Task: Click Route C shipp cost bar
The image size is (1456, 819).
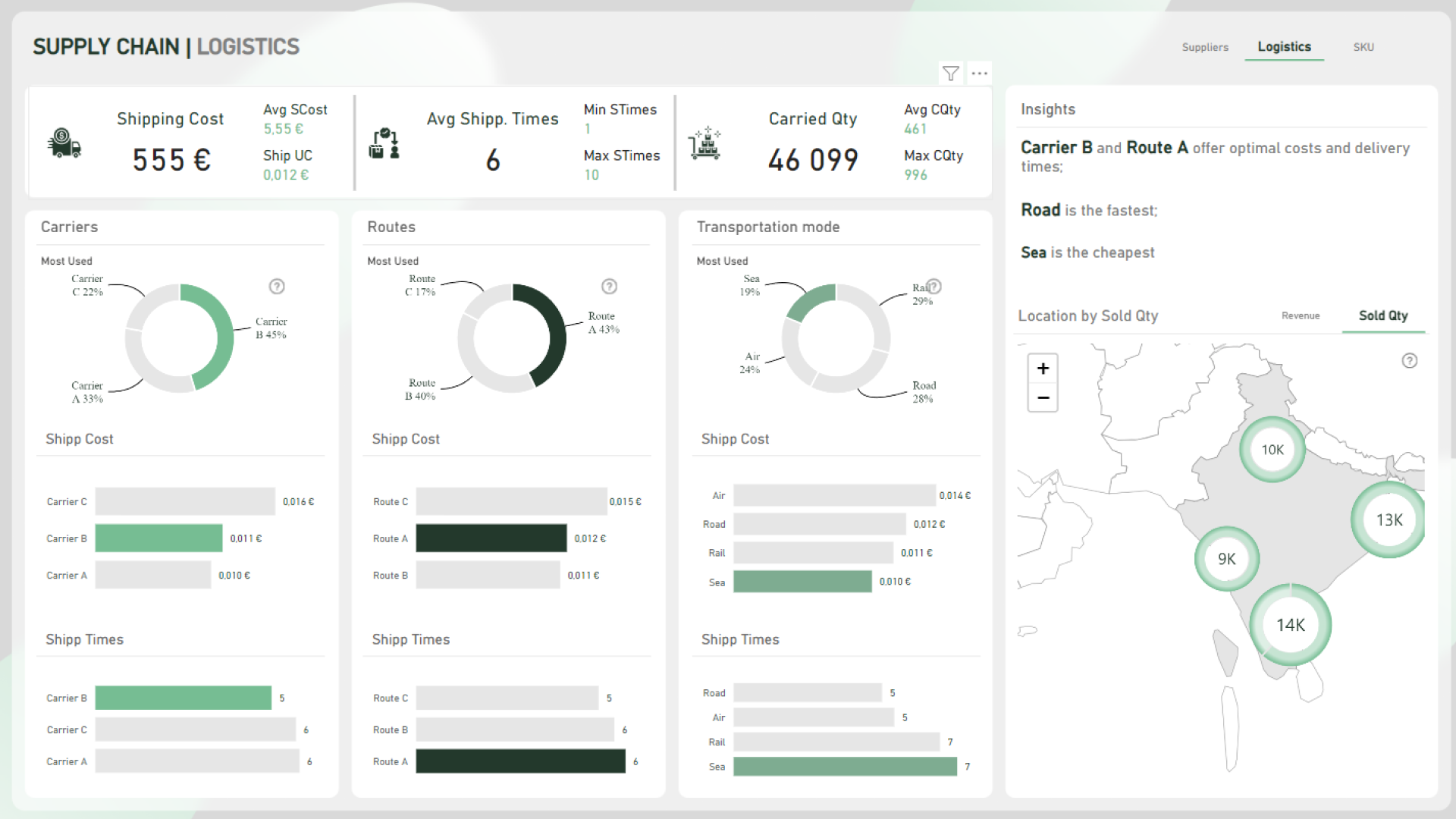Action: pyautogui.click(x=511, y=501)
